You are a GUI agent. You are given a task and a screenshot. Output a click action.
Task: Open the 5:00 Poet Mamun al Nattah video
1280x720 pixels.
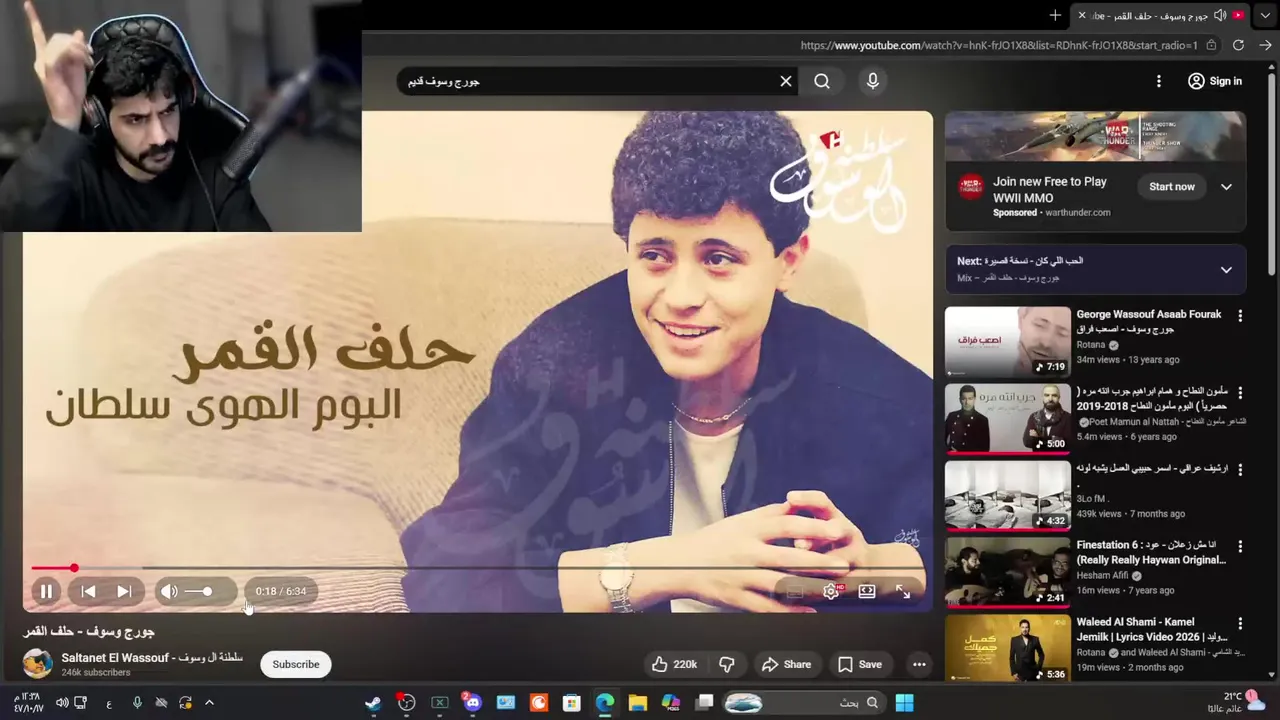[x=1007, y=419]
